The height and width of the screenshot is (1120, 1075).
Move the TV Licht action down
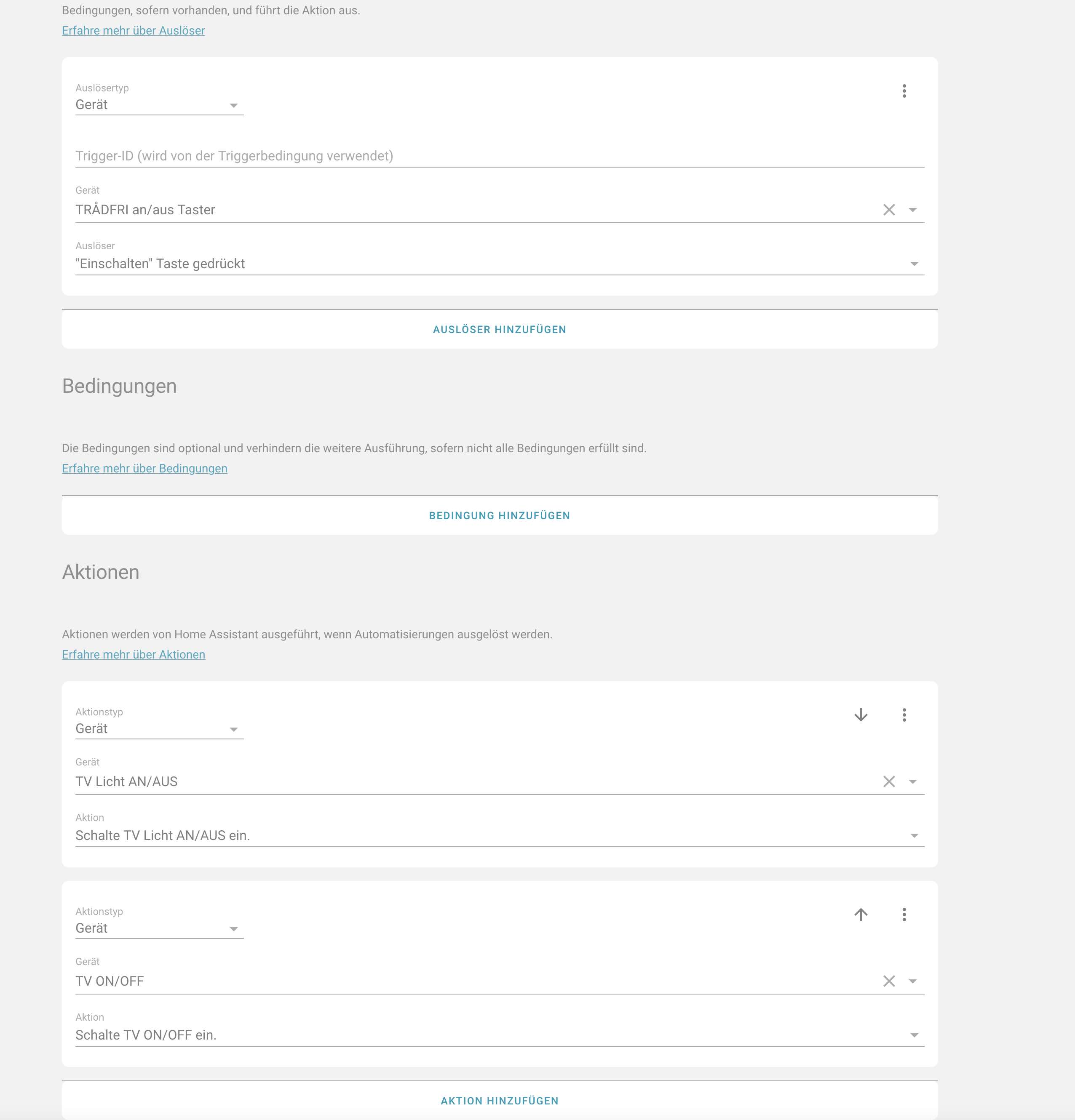point(861,715)
